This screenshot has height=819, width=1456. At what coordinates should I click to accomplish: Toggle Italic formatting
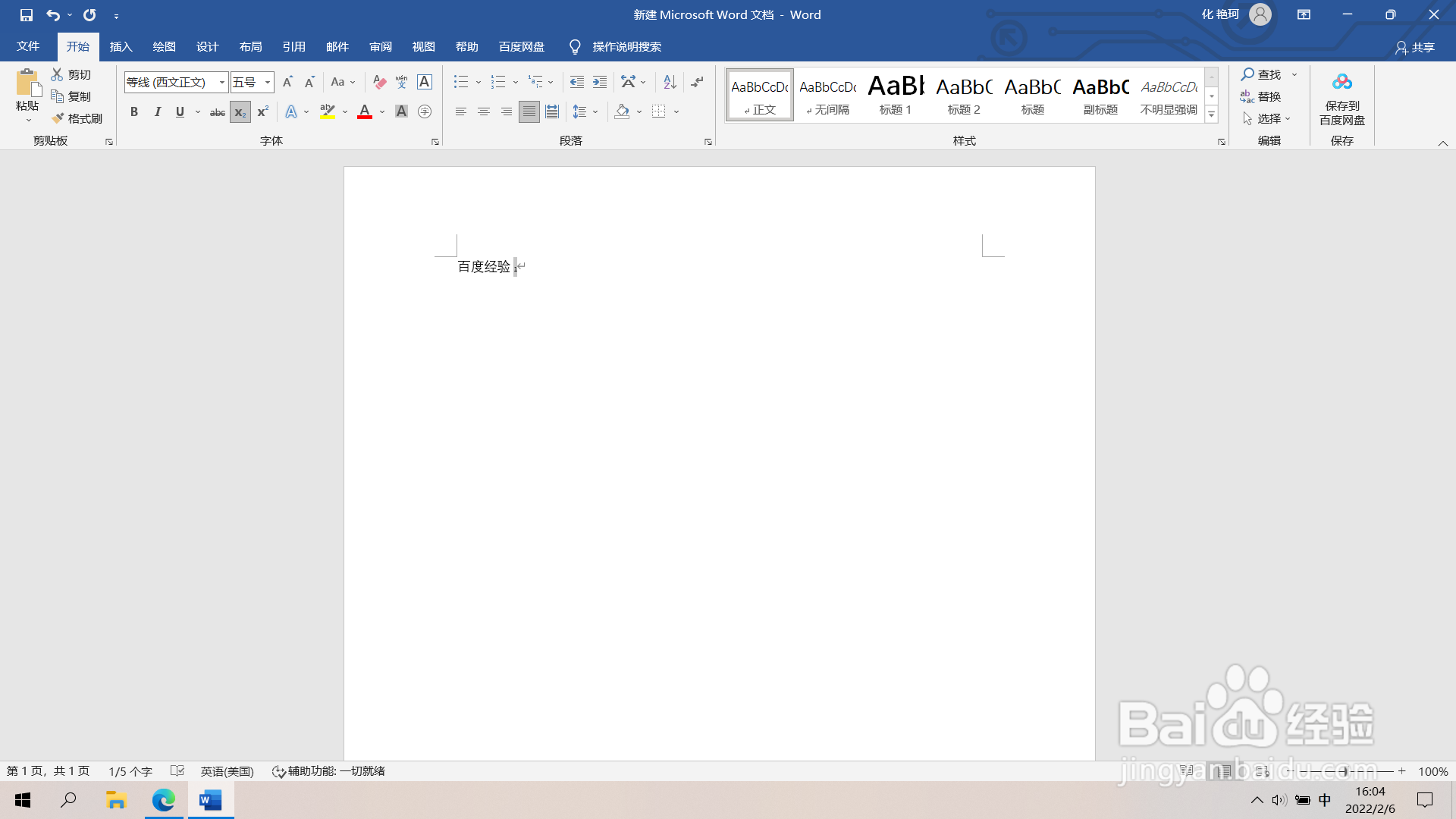click(x=157, y=112)
